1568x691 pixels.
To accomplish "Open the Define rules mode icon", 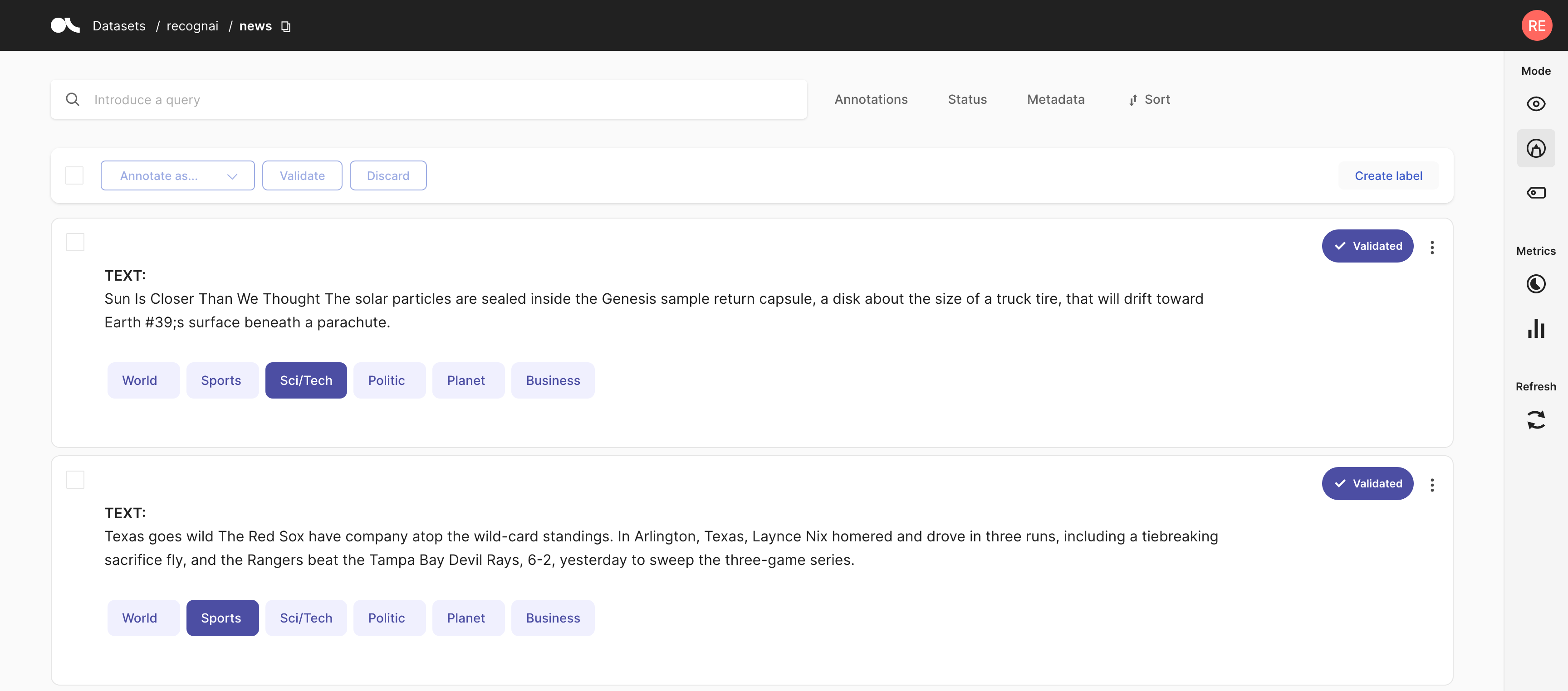I will coord(1535,193).
